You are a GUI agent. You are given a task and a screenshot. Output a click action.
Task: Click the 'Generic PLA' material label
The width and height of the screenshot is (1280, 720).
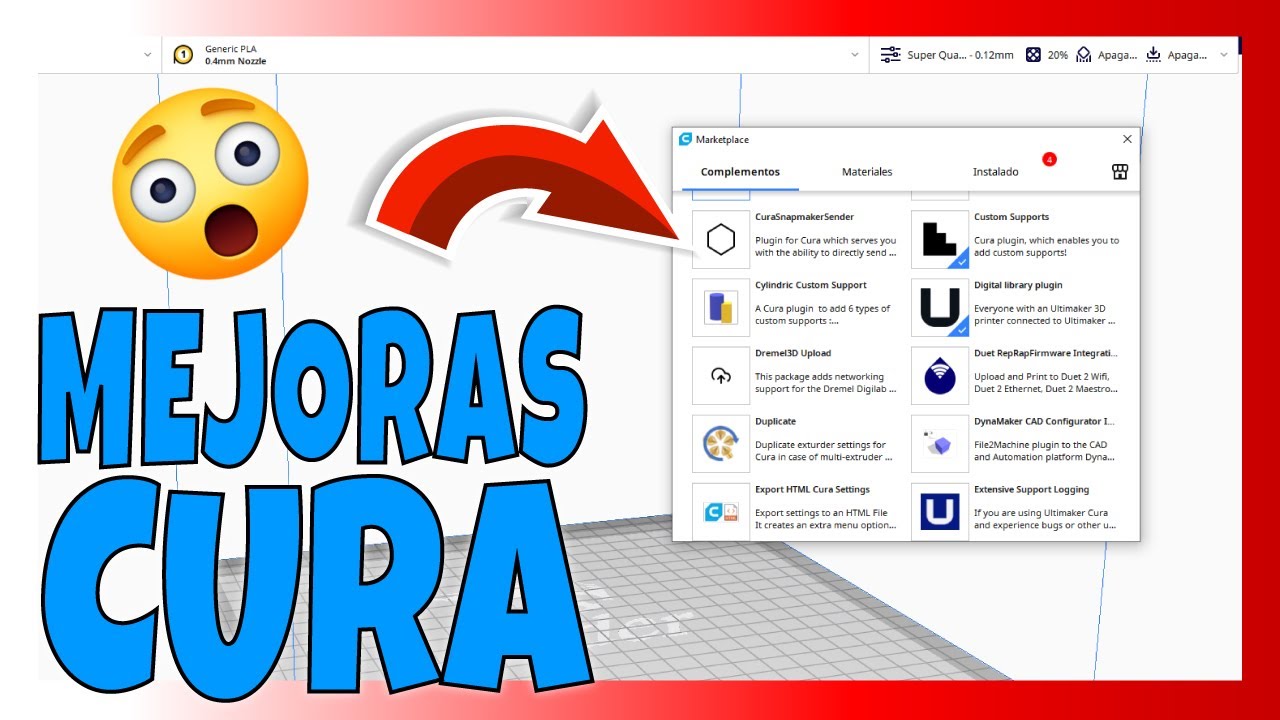pyautogui.click(x=230, y=48)
